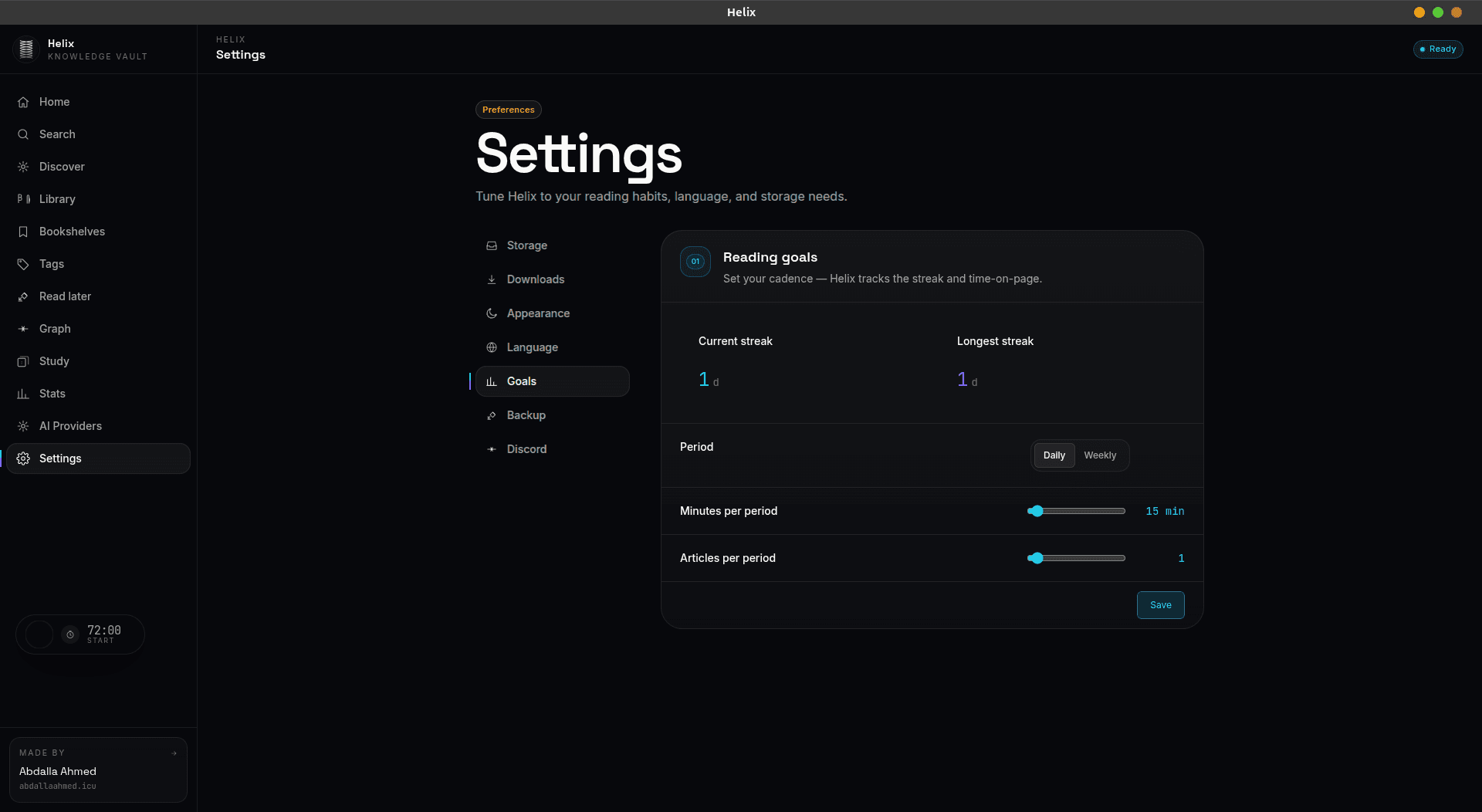Click the Bookshelves bookmark icon

(23, 232)
